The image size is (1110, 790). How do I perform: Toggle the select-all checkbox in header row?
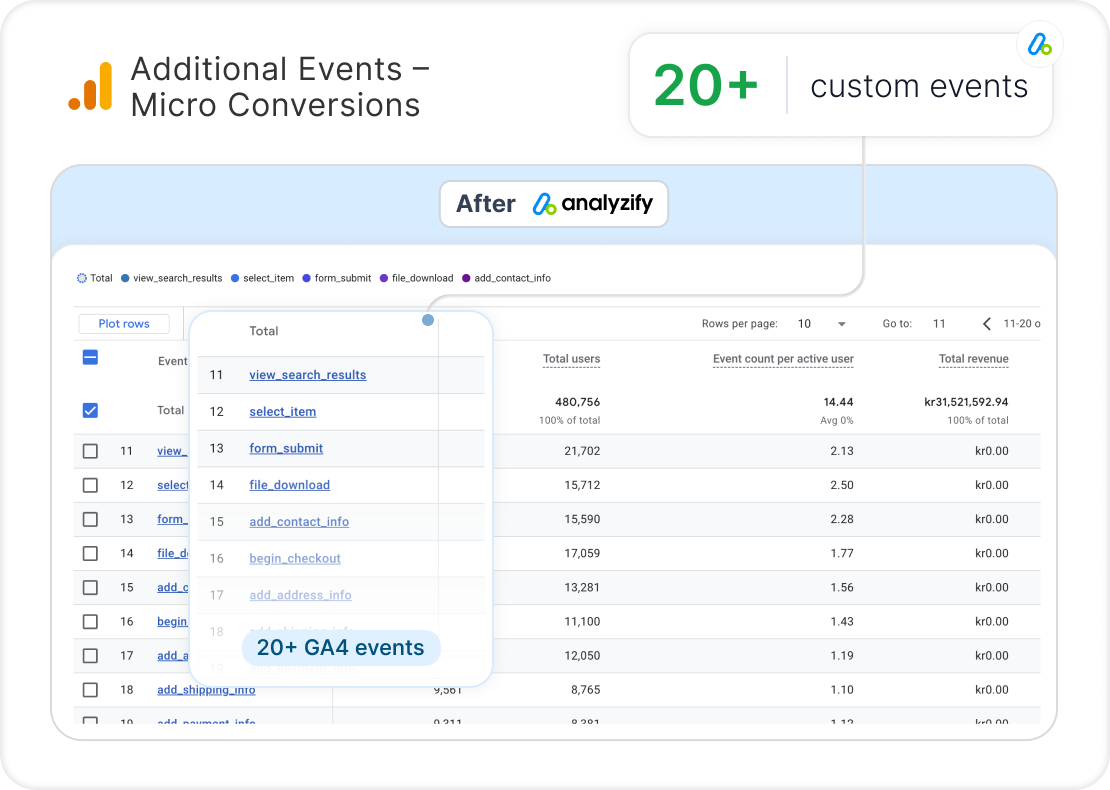pyautogui.click(x=90, y=357)
